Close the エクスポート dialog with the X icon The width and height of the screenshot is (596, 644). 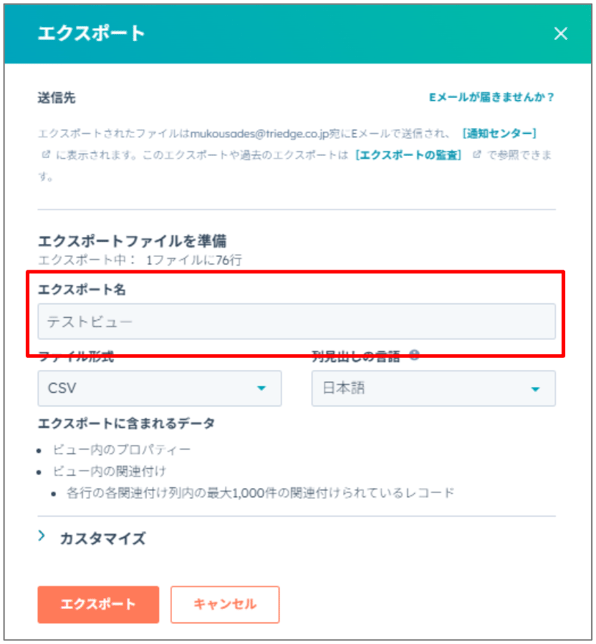tap(561, 33)
